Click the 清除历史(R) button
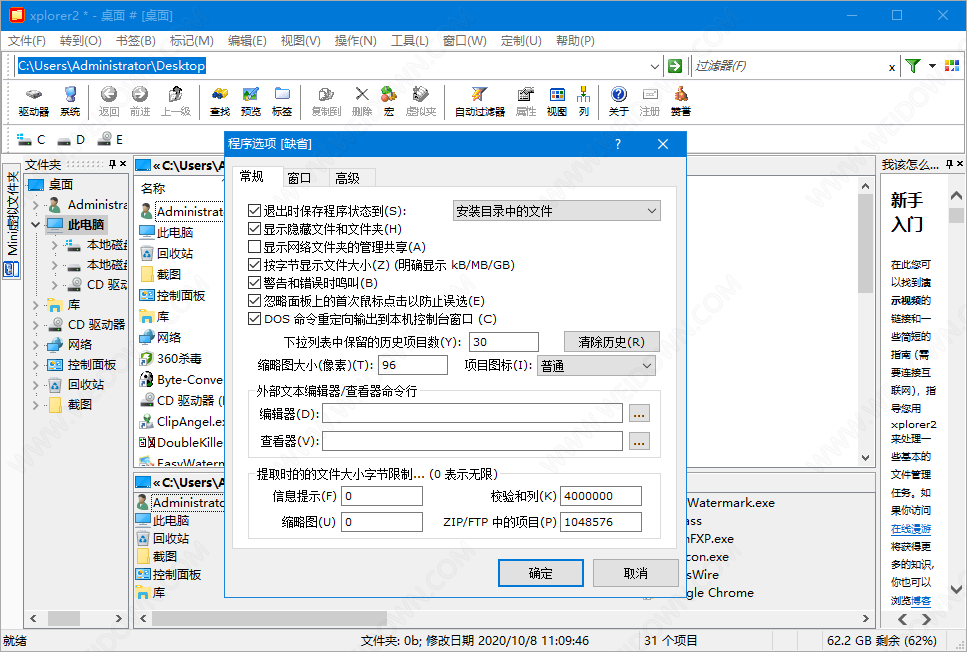Viewport: 967px width, 652px height. click(x=612, y=342)
